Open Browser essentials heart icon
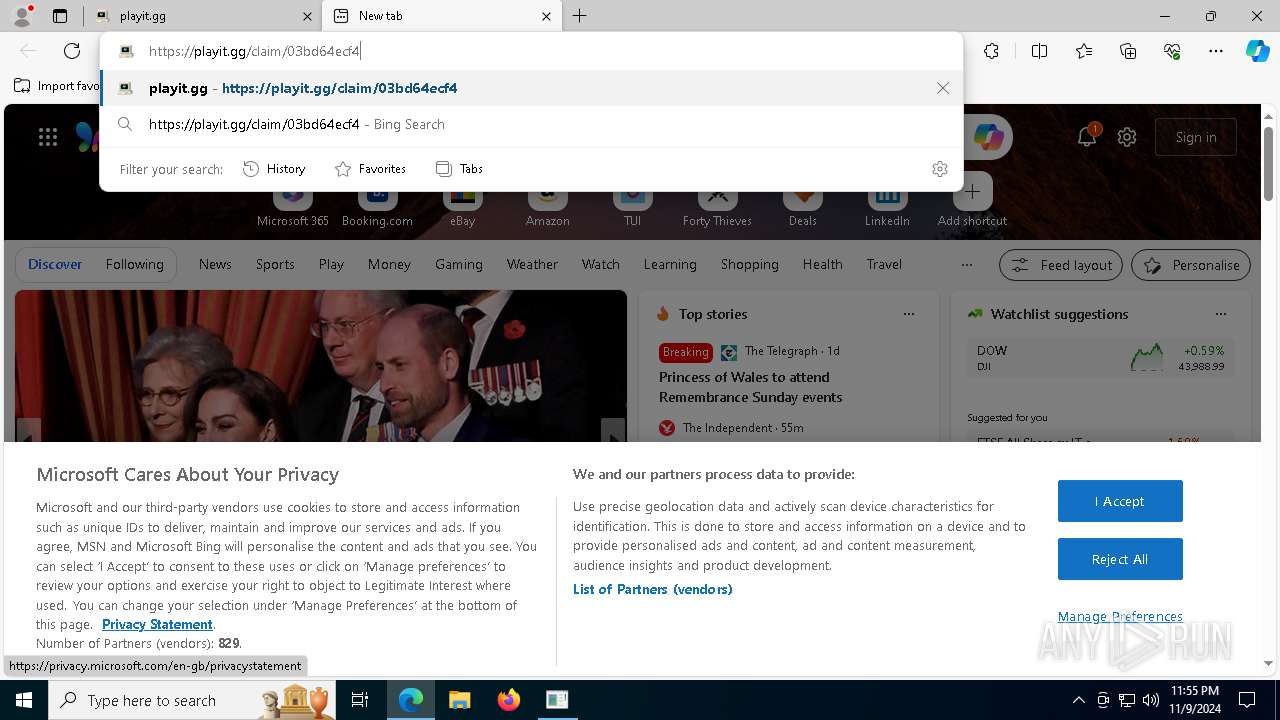This screenshot has height=720, width=1280. point(1172,51)
